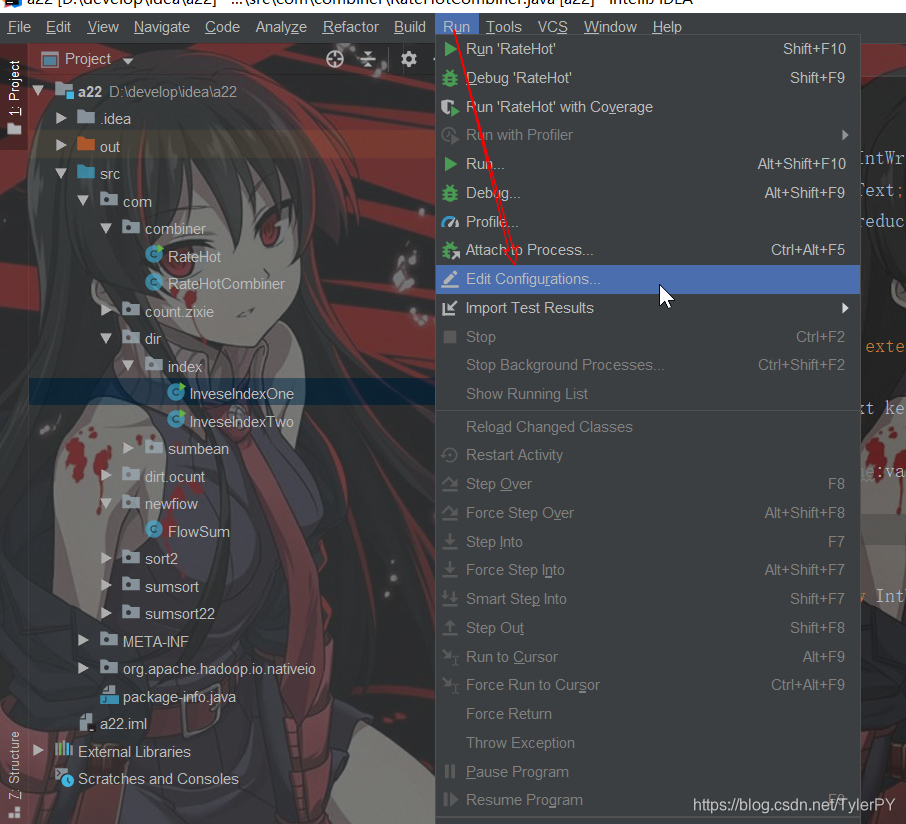Screen dimensions: 906x824
Task: Expand the sumbean package
Action: pyautogui.click(x=128, y=448)
